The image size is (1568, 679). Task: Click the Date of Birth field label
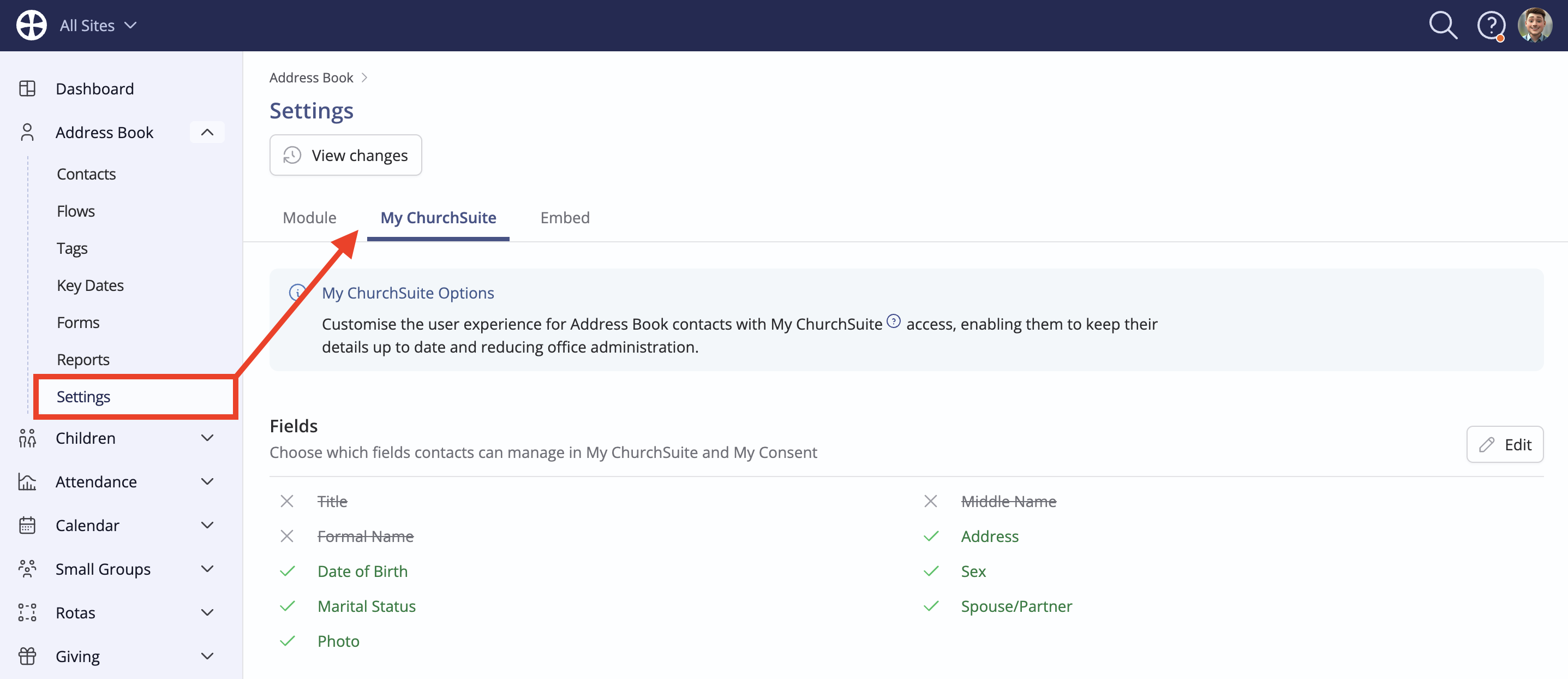[363, 571]
